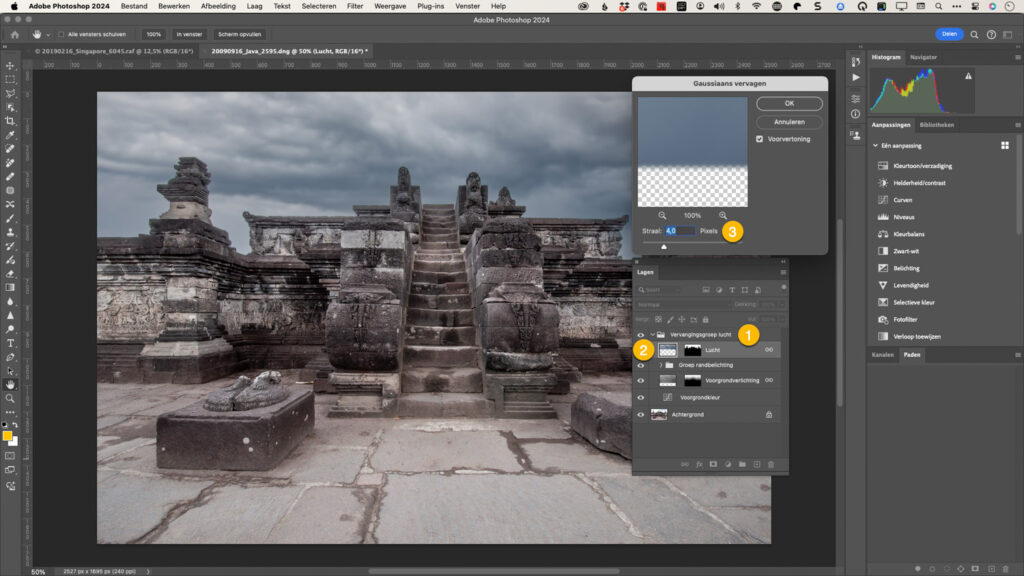Click the In venster button

[x=189, y=35]
